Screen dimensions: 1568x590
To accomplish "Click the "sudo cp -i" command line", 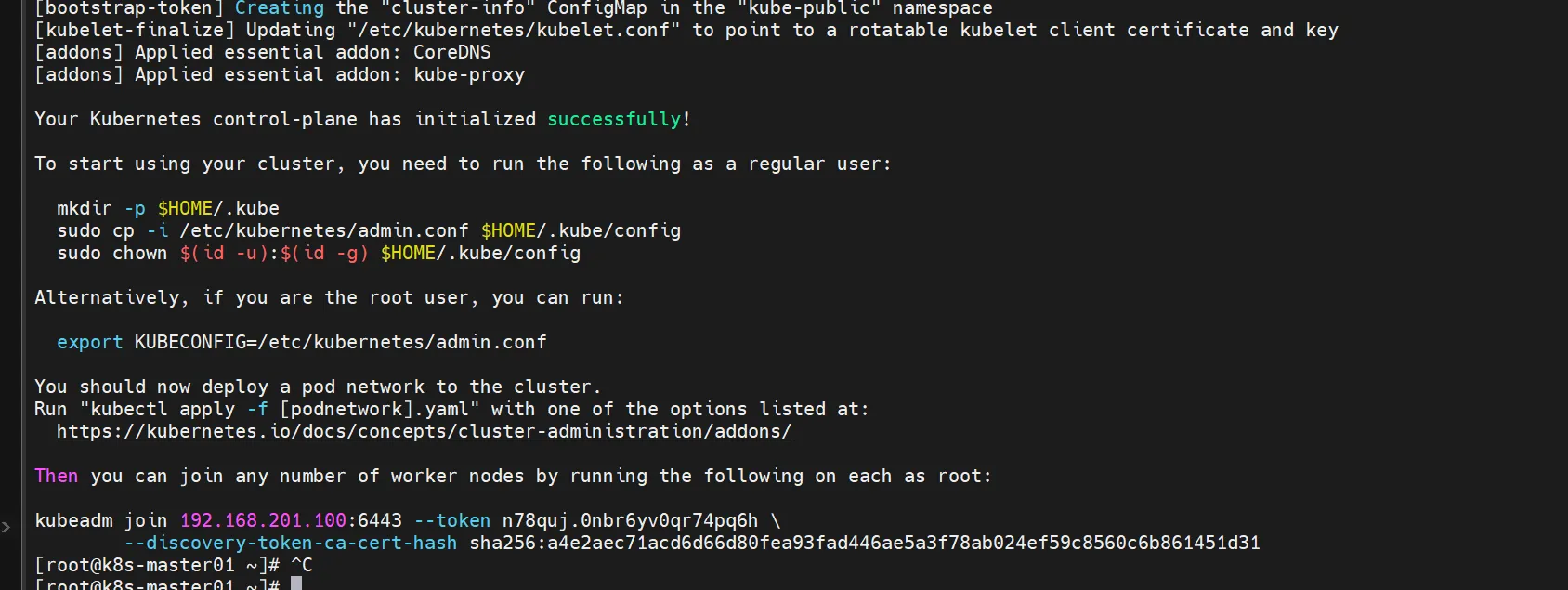I will coord(369,230).
